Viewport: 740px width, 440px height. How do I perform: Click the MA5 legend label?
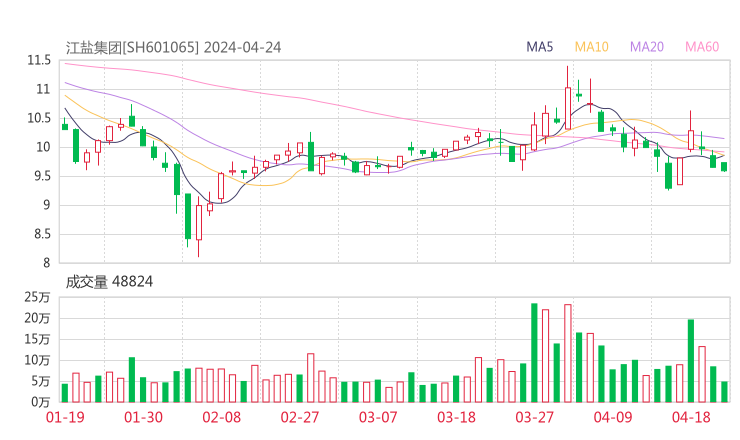pyautogui.click(x=539, y=47)
